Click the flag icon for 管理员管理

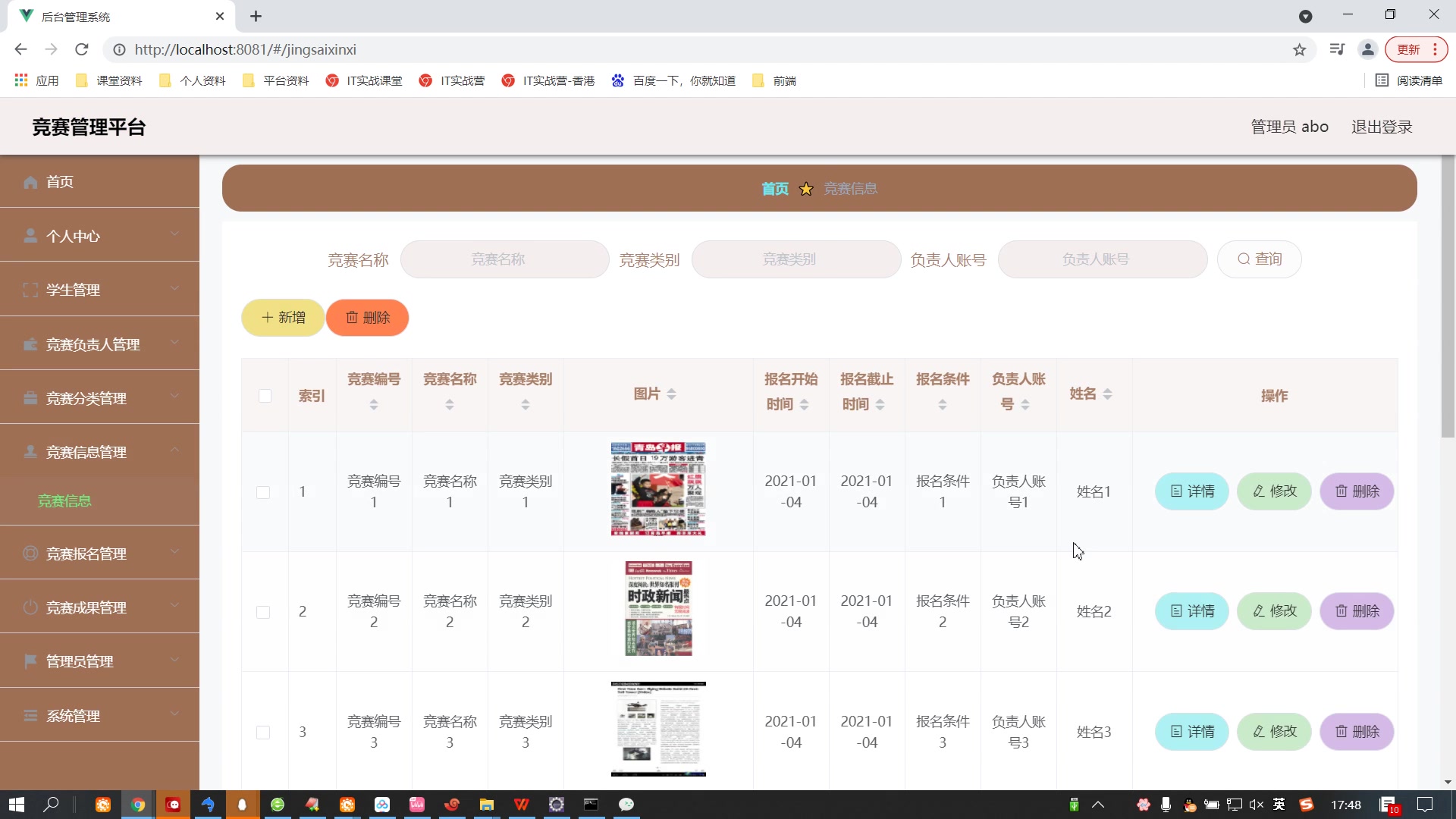(30, 661)
